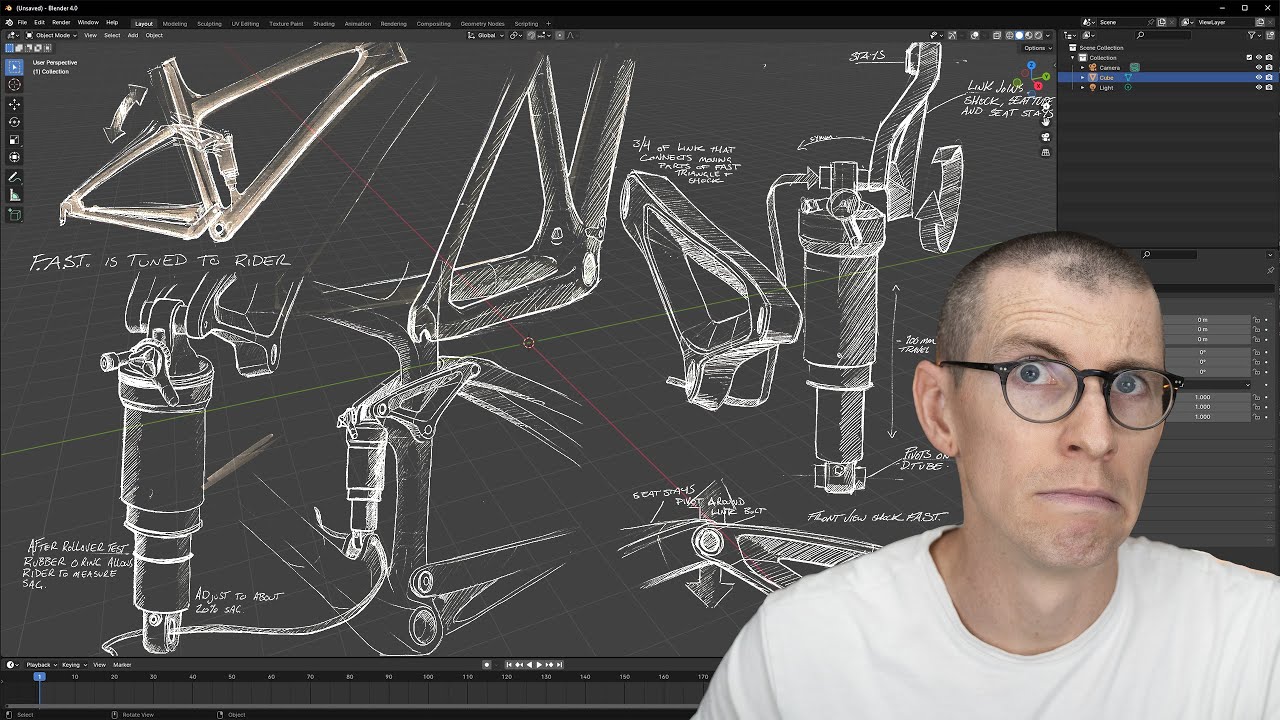
Task: Toggle X-ray view in the viewport header
Action: pyautogui.click(x=996, y=35)
